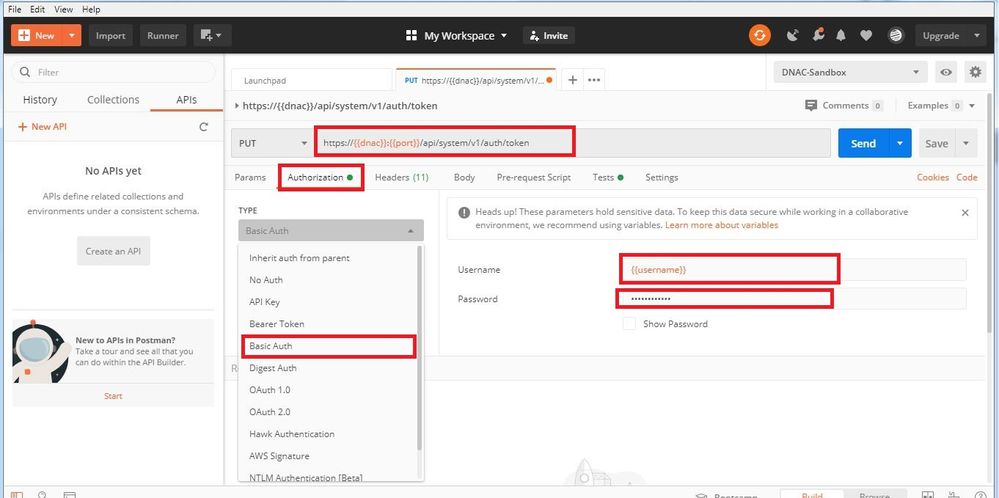This screenshot has height=498, width=999.
Task: Open the user avatar icon
Action: tap(896, 36)
